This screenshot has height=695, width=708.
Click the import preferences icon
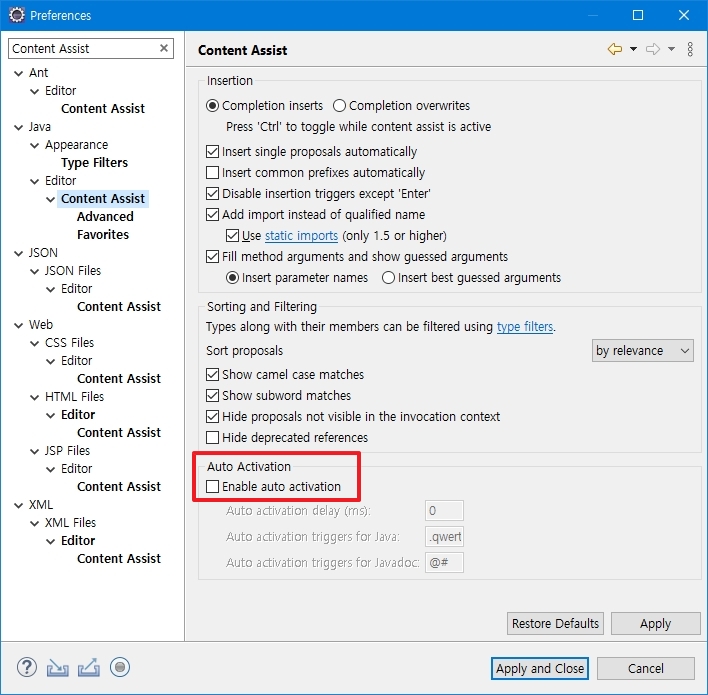[57, 667]
